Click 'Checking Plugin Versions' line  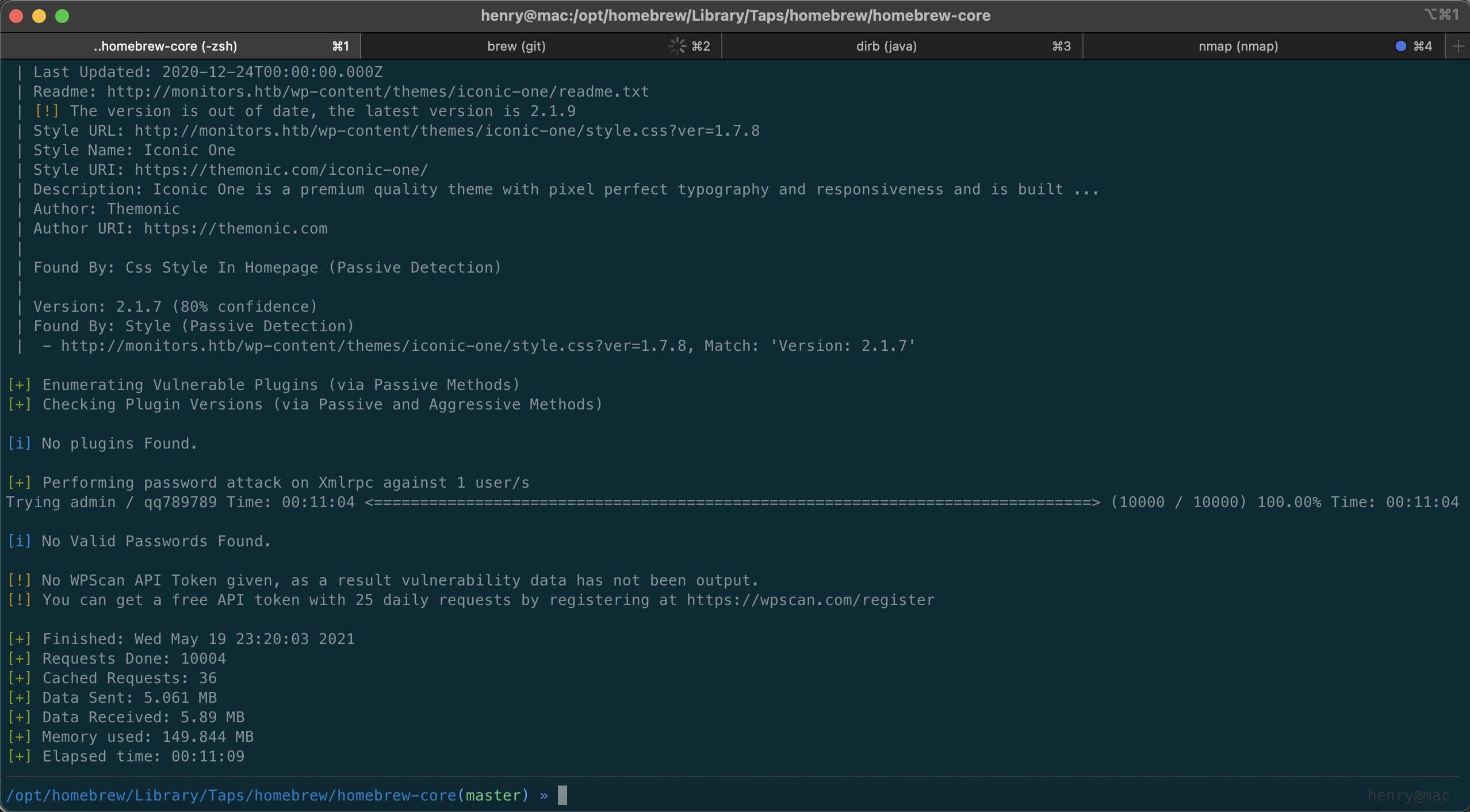323,404
